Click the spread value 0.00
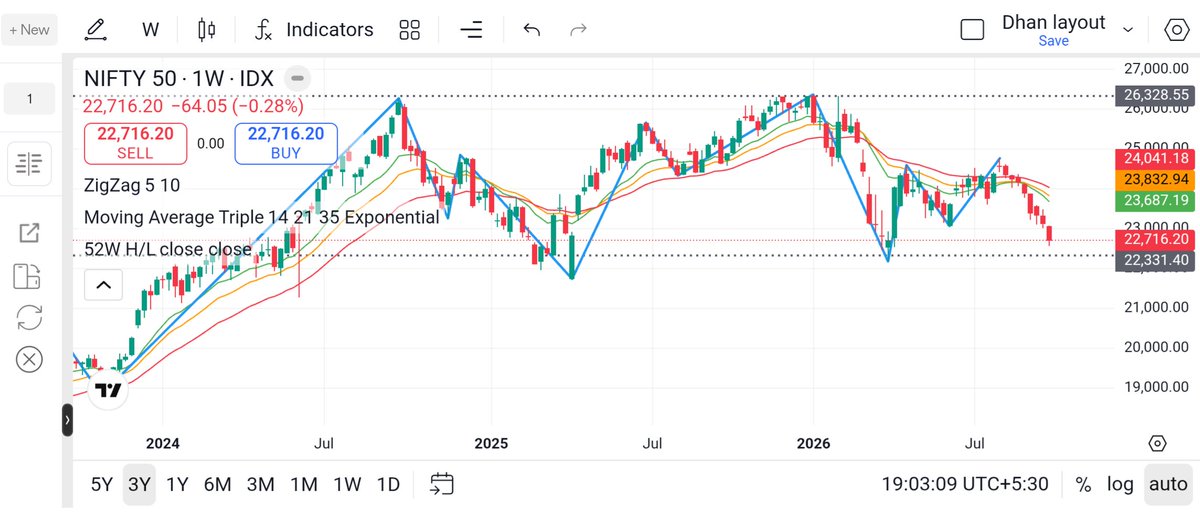1200x515 pixels. pyautogui.click(x=211, y=143)
